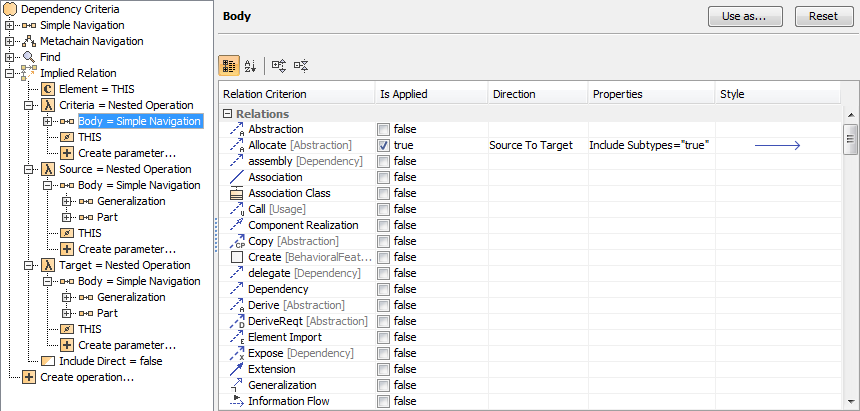Enable the Abstraction relation checkbox
Image resolution: width=860 pixels, height=411 pixels.
pos(384,129)
